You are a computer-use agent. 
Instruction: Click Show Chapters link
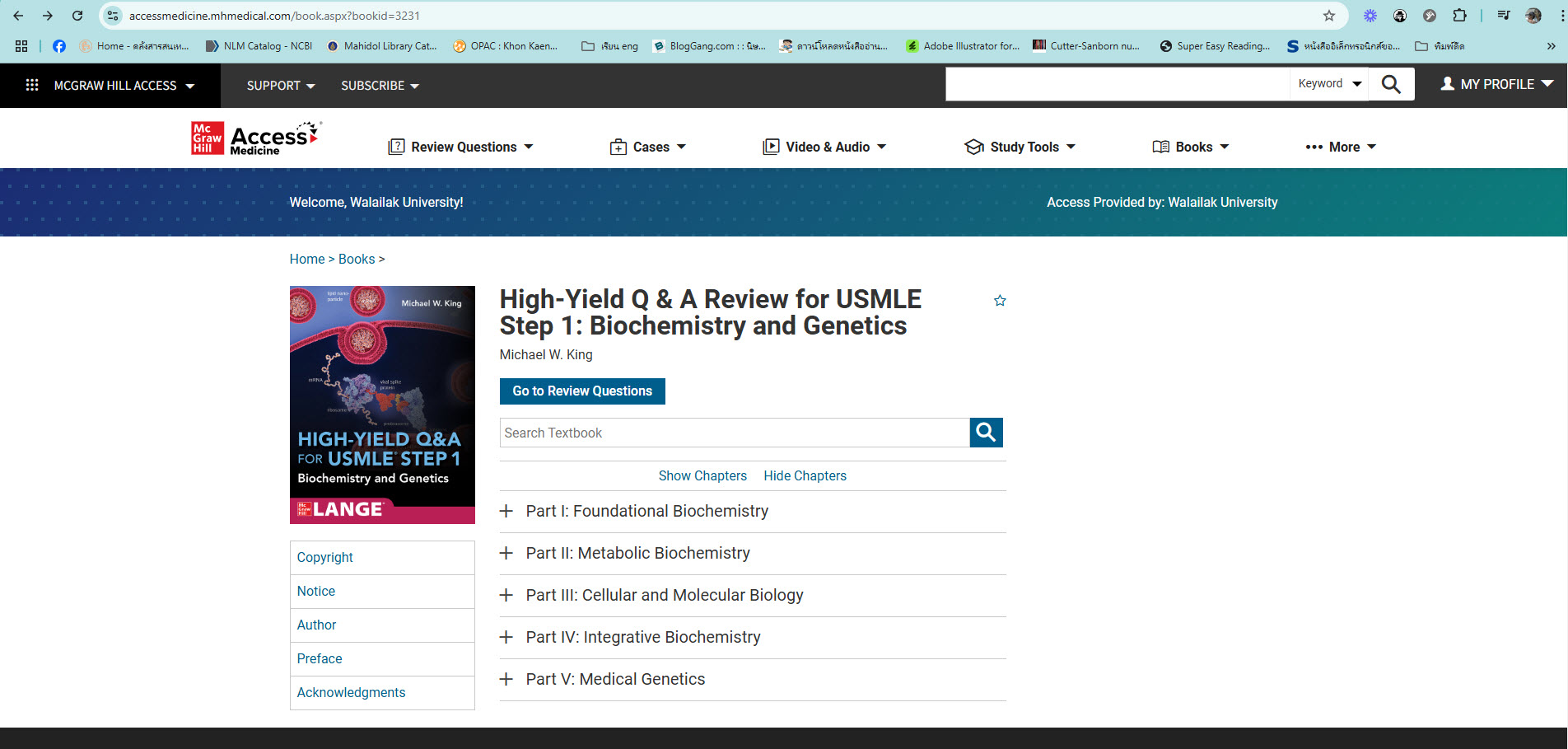click(702, 476)
